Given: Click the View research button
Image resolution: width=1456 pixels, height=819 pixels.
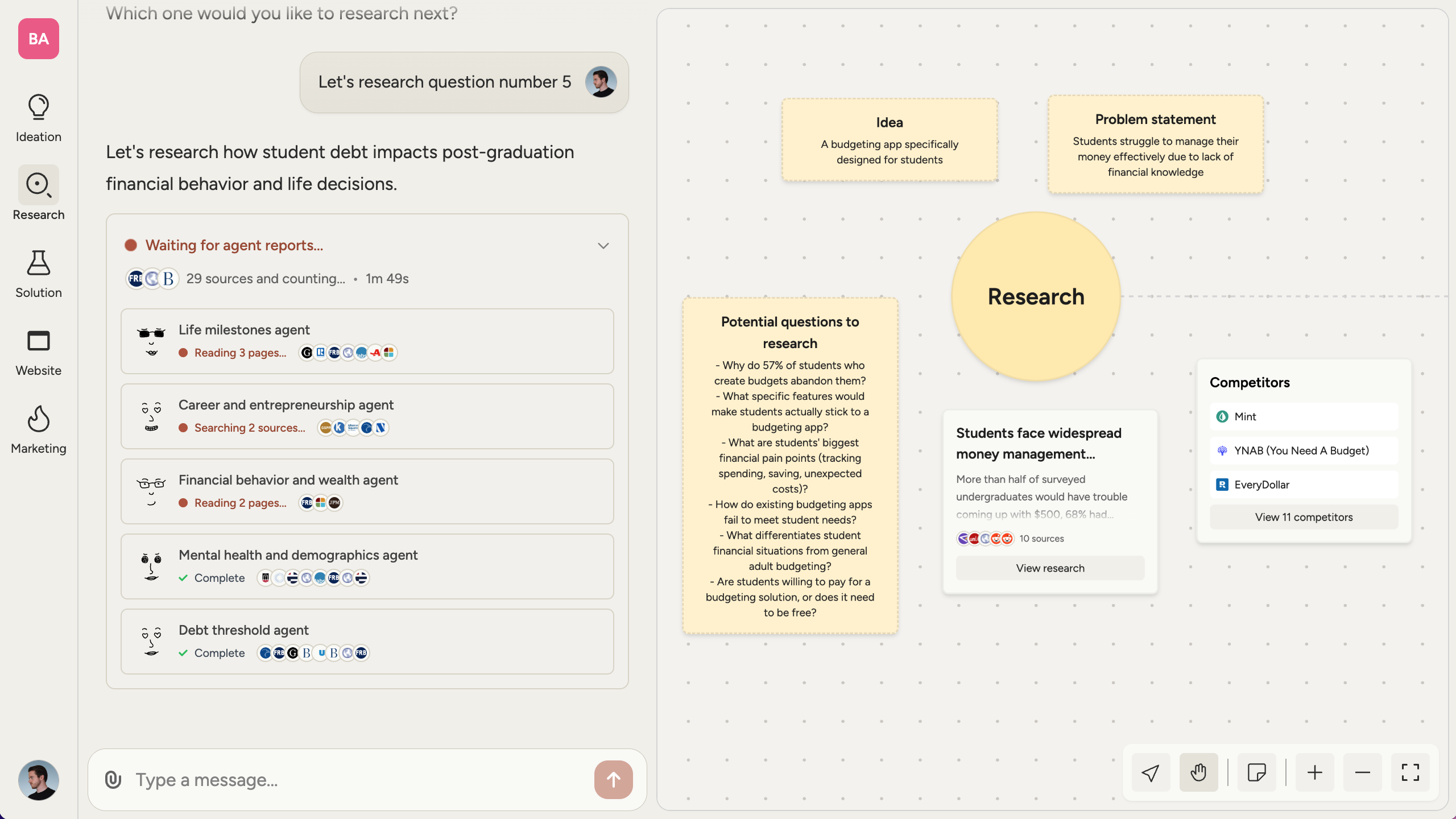Looking at the screenshot, I should pos(1050,568).
